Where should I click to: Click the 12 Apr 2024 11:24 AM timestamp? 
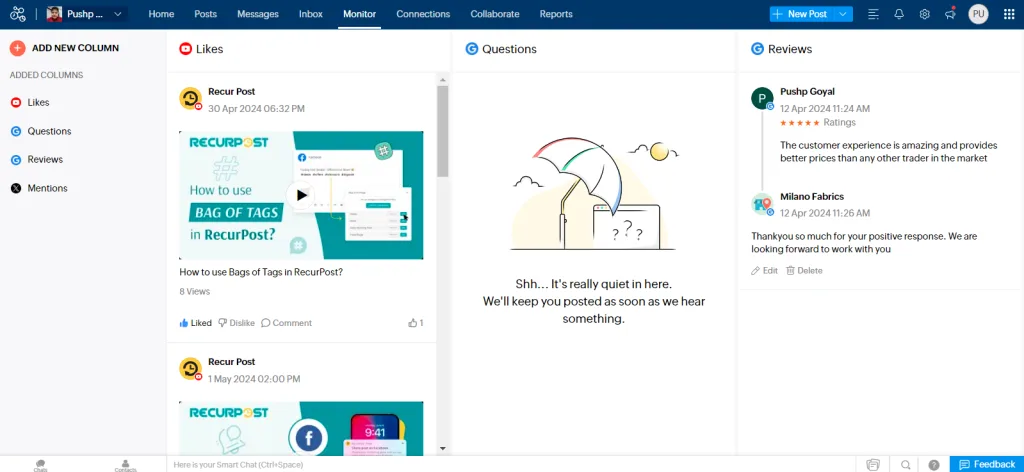825,108
